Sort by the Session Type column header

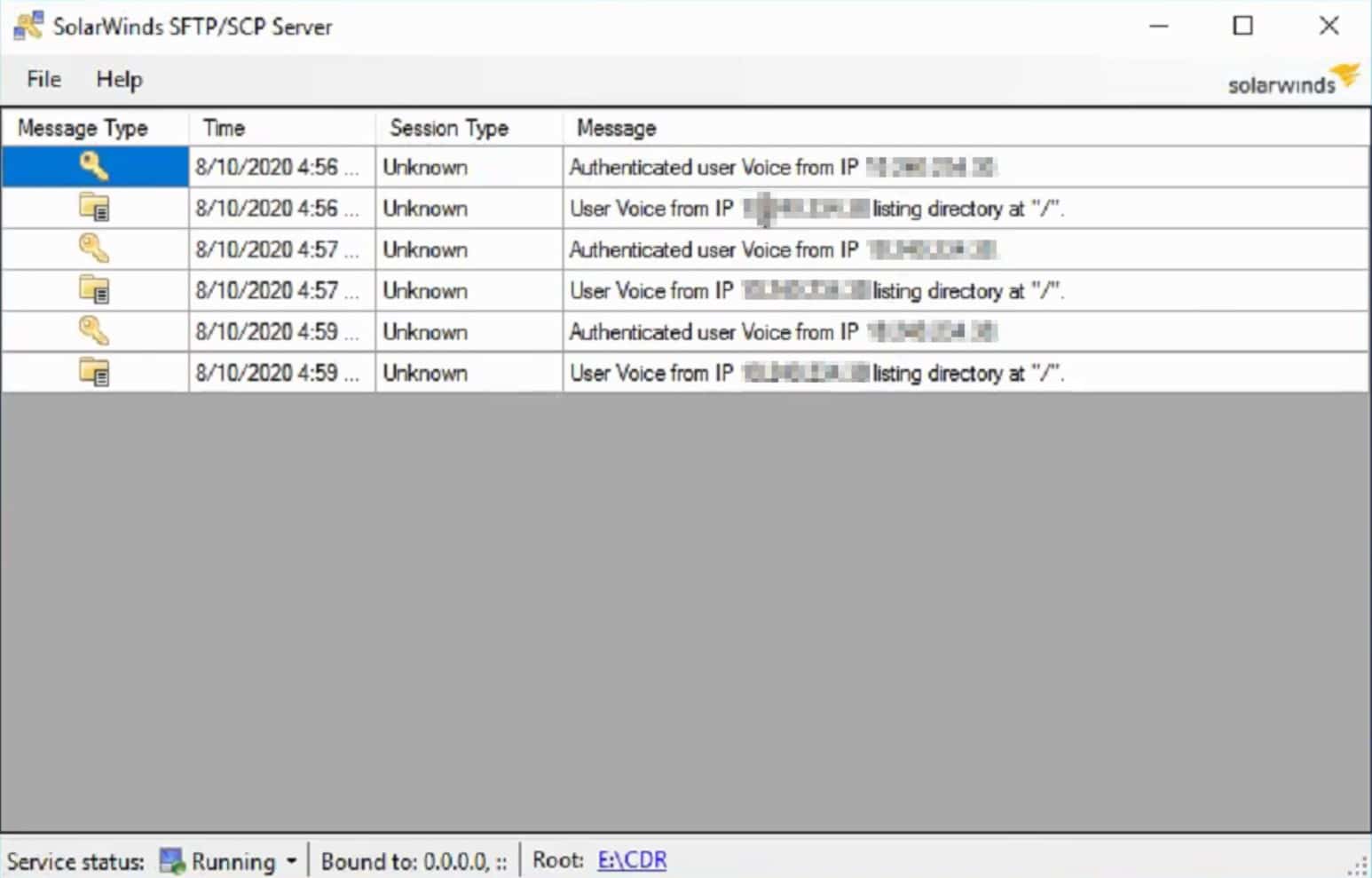click(469, 128)
